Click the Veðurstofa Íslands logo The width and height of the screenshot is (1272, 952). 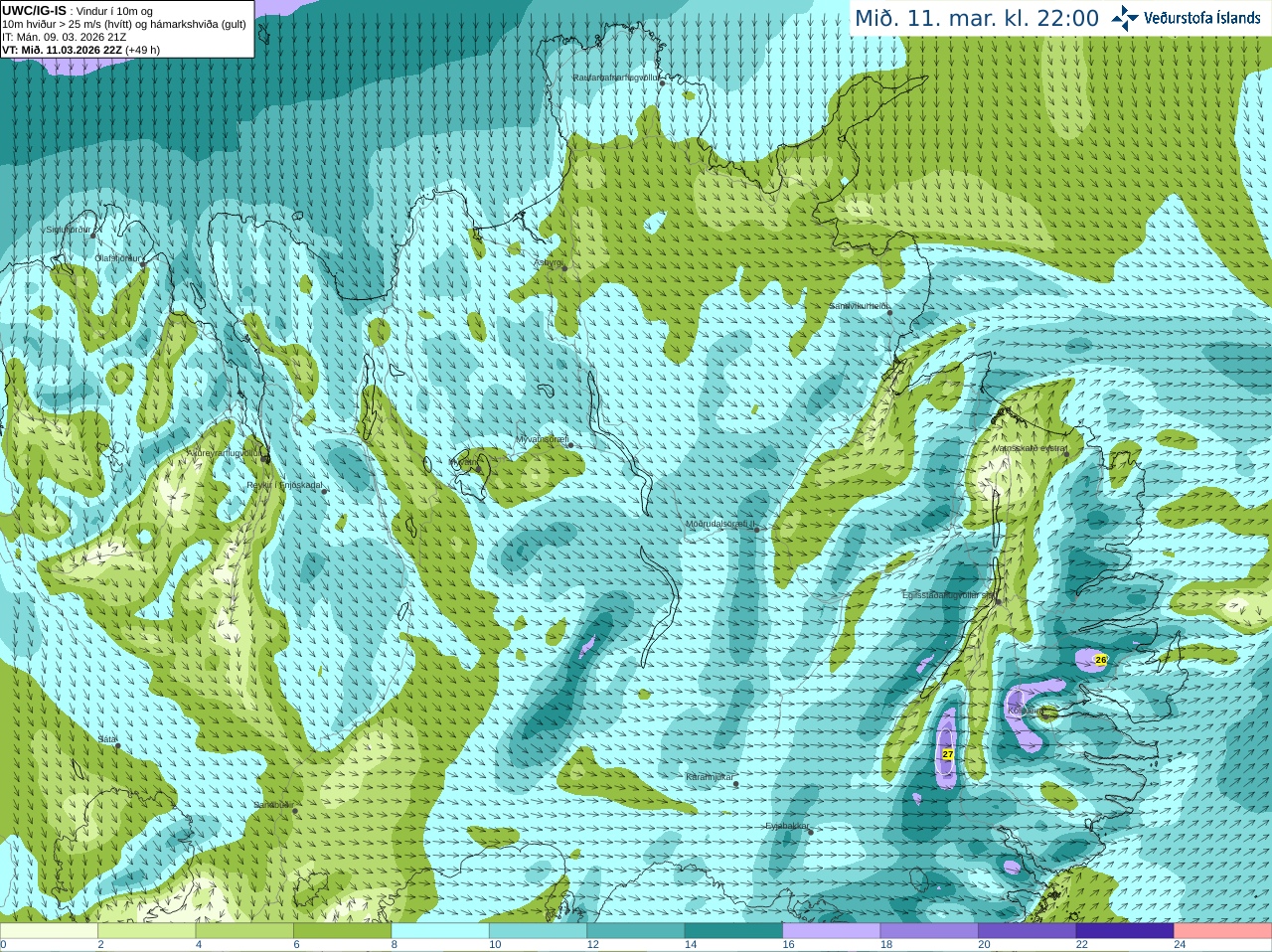(1186, 17)
